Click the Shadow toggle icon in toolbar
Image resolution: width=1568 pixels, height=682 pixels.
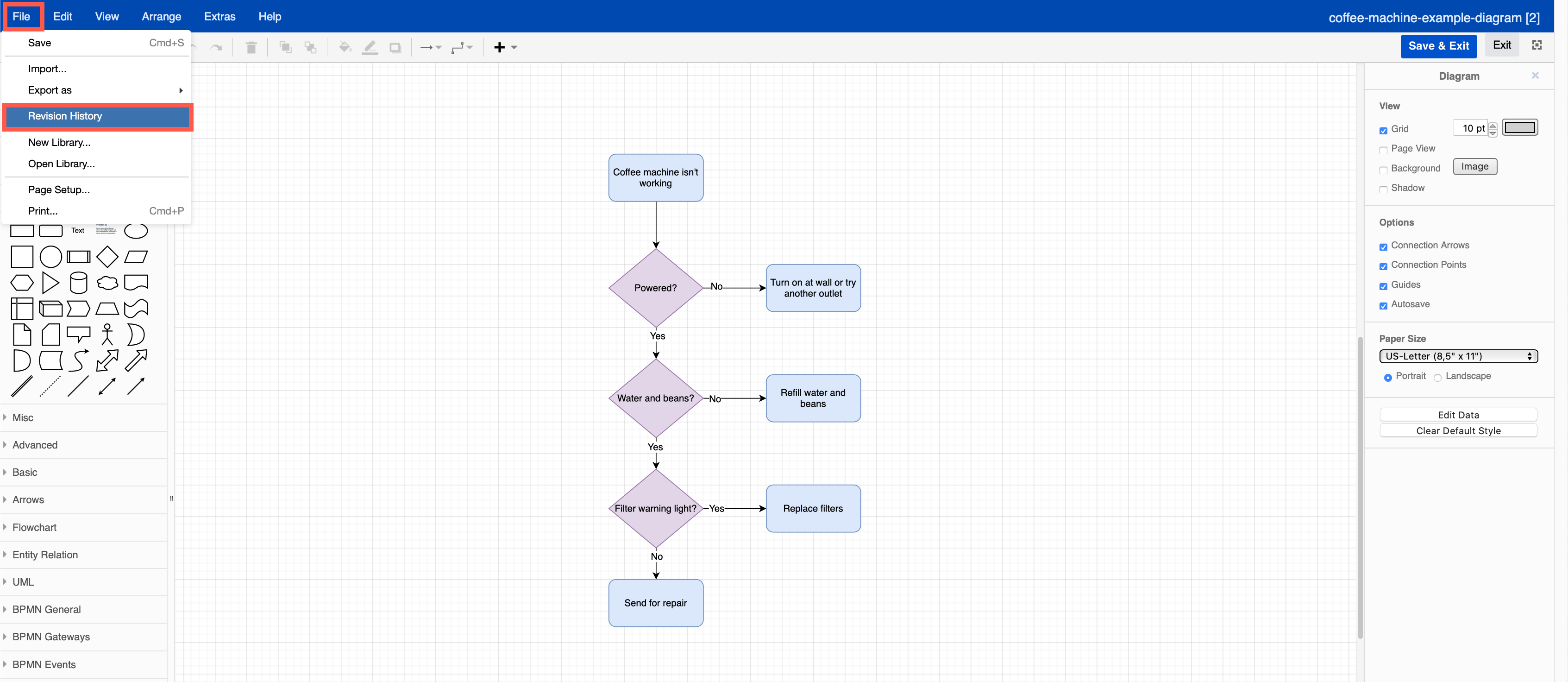tap(395, 47)
